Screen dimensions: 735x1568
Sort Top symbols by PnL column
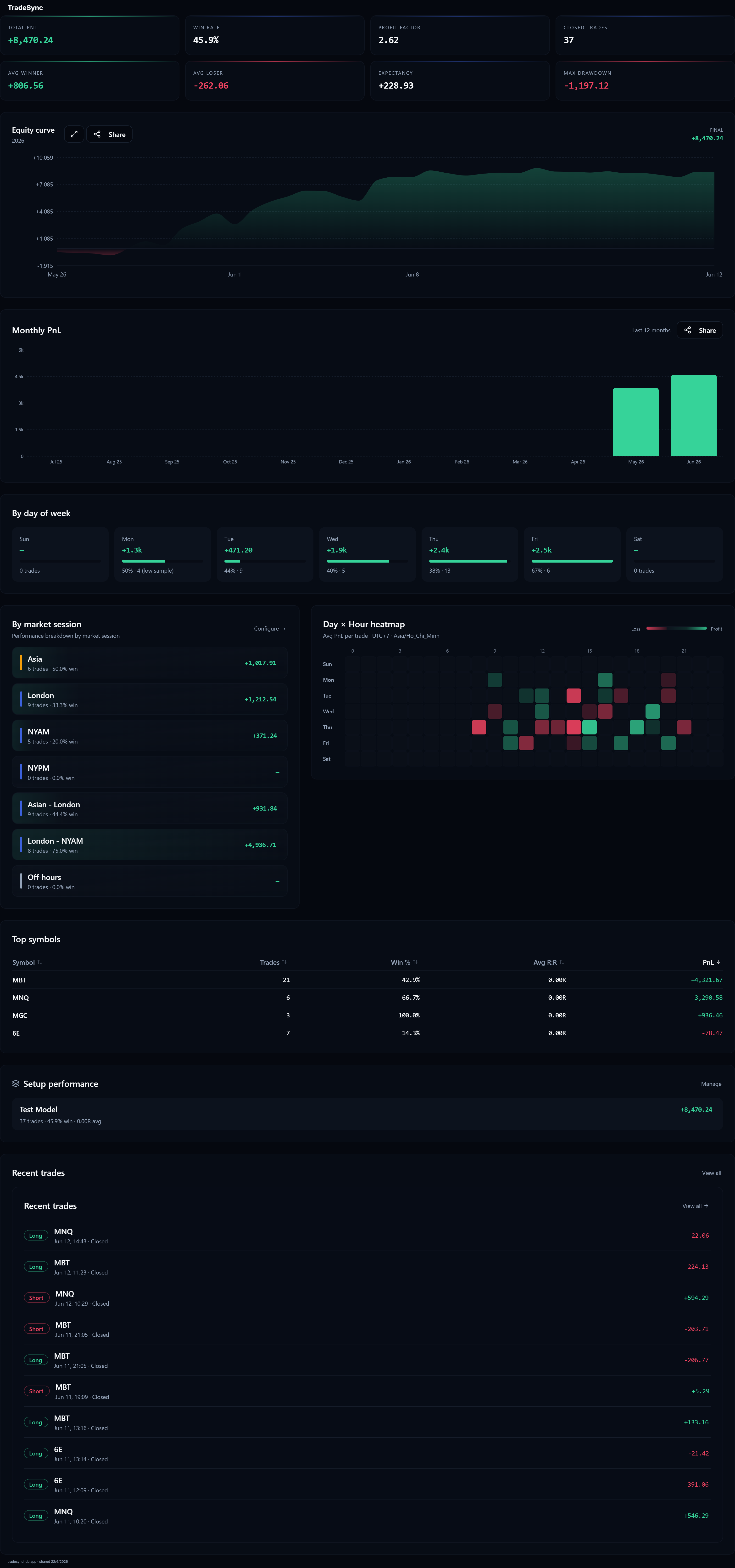[x=712, y=962]
